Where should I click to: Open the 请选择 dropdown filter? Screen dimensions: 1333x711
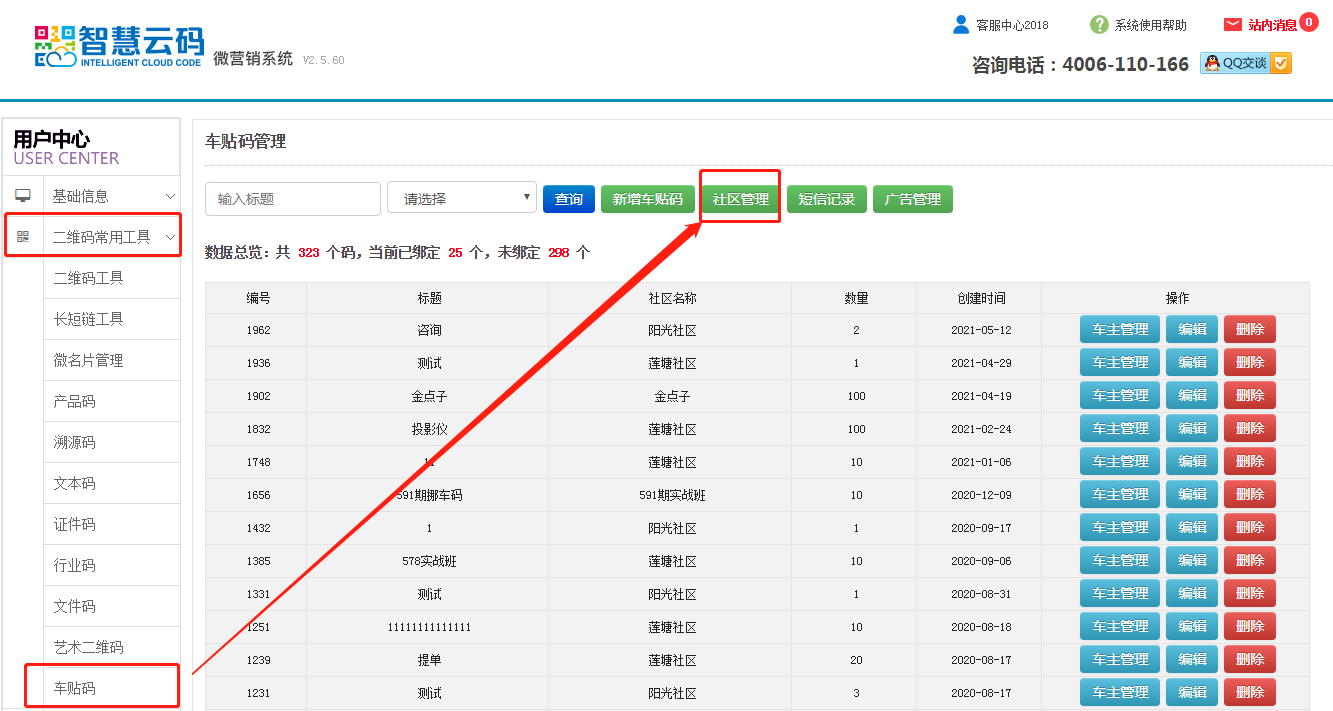click(x=462, y=198)
